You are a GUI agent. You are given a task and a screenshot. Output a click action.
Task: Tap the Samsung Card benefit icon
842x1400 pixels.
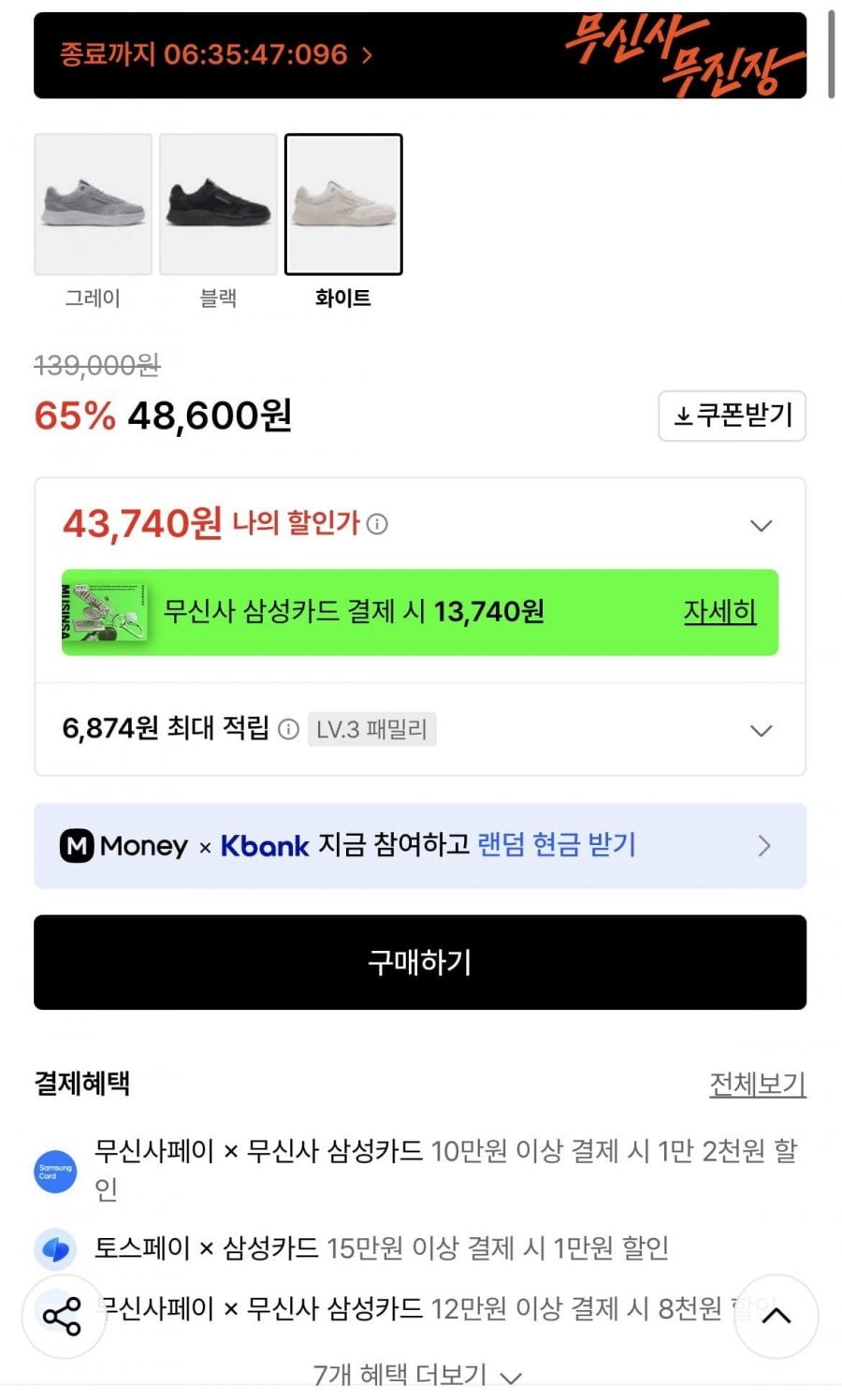(56, 1171)
